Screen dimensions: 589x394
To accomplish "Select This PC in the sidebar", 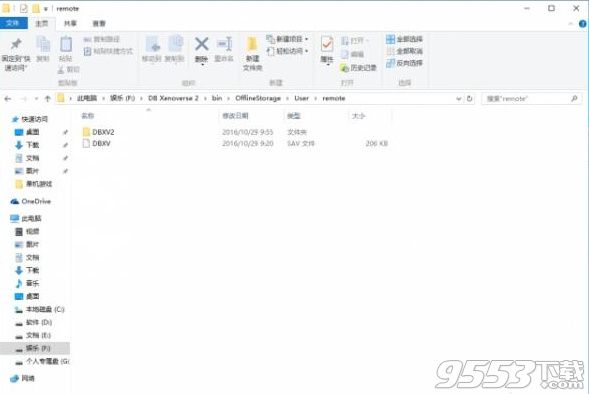I will (x=26, y=218).
